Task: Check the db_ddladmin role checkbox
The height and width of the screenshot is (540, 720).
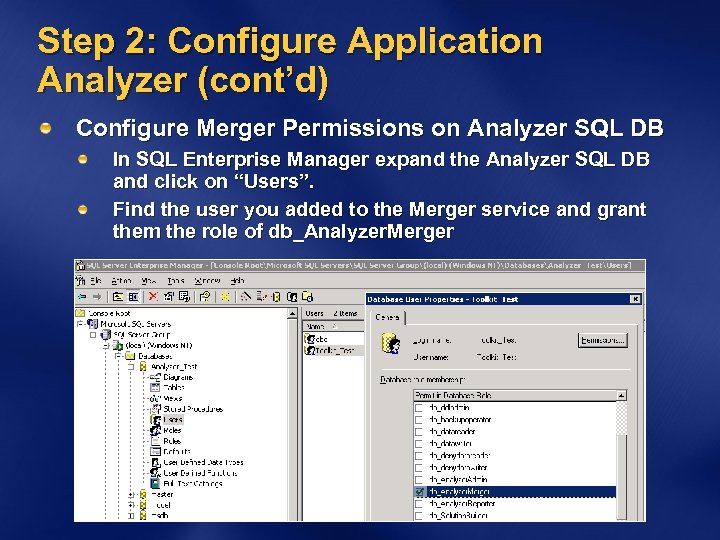Action: 419,408
